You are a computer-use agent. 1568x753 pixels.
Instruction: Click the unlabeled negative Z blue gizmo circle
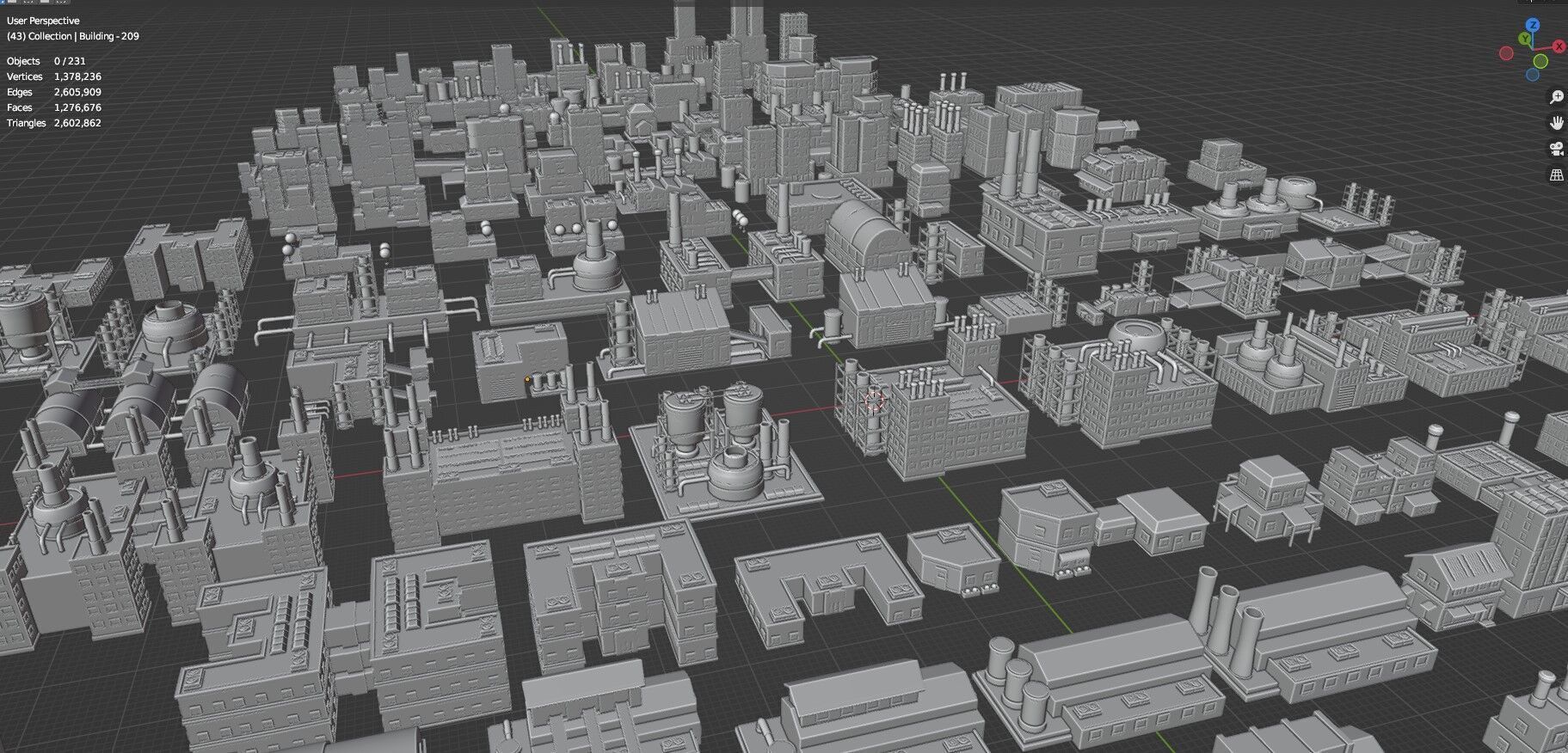pyautogui.click(x=1533, y=75)
